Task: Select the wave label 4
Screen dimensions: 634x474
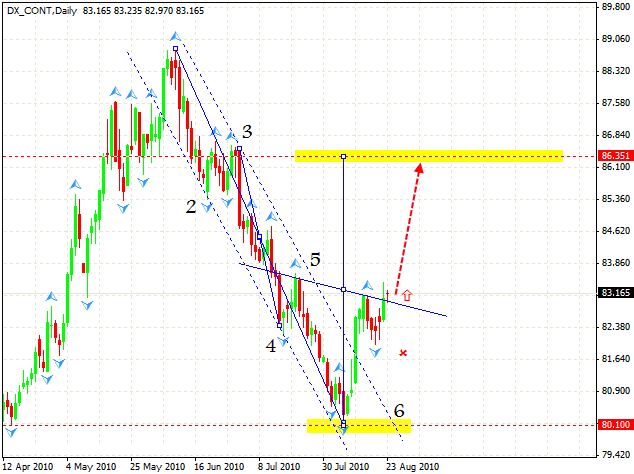Action: tap(271, 346)
